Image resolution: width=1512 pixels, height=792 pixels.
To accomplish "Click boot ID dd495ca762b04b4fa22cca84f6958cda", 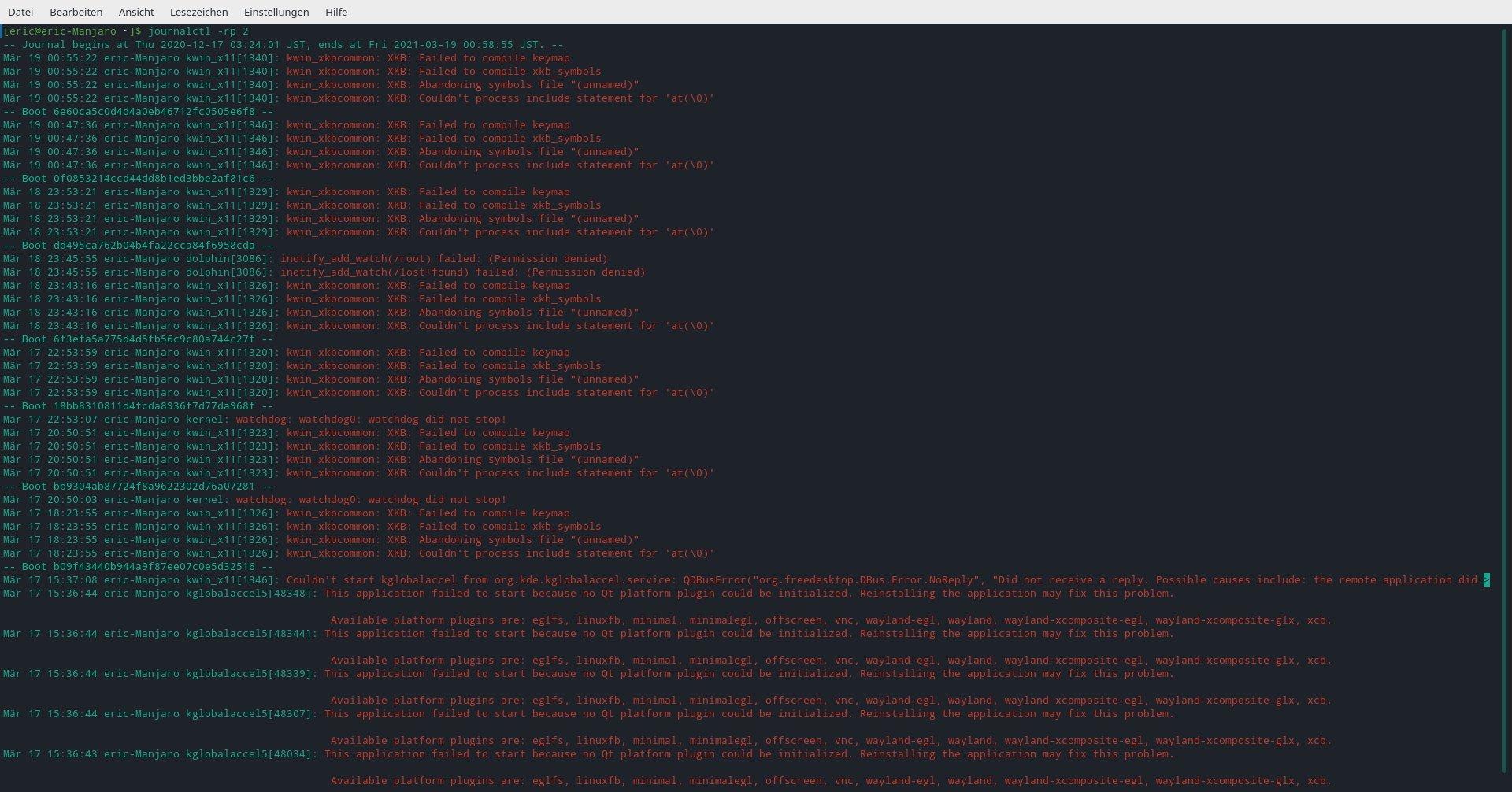I will point(154,246).
